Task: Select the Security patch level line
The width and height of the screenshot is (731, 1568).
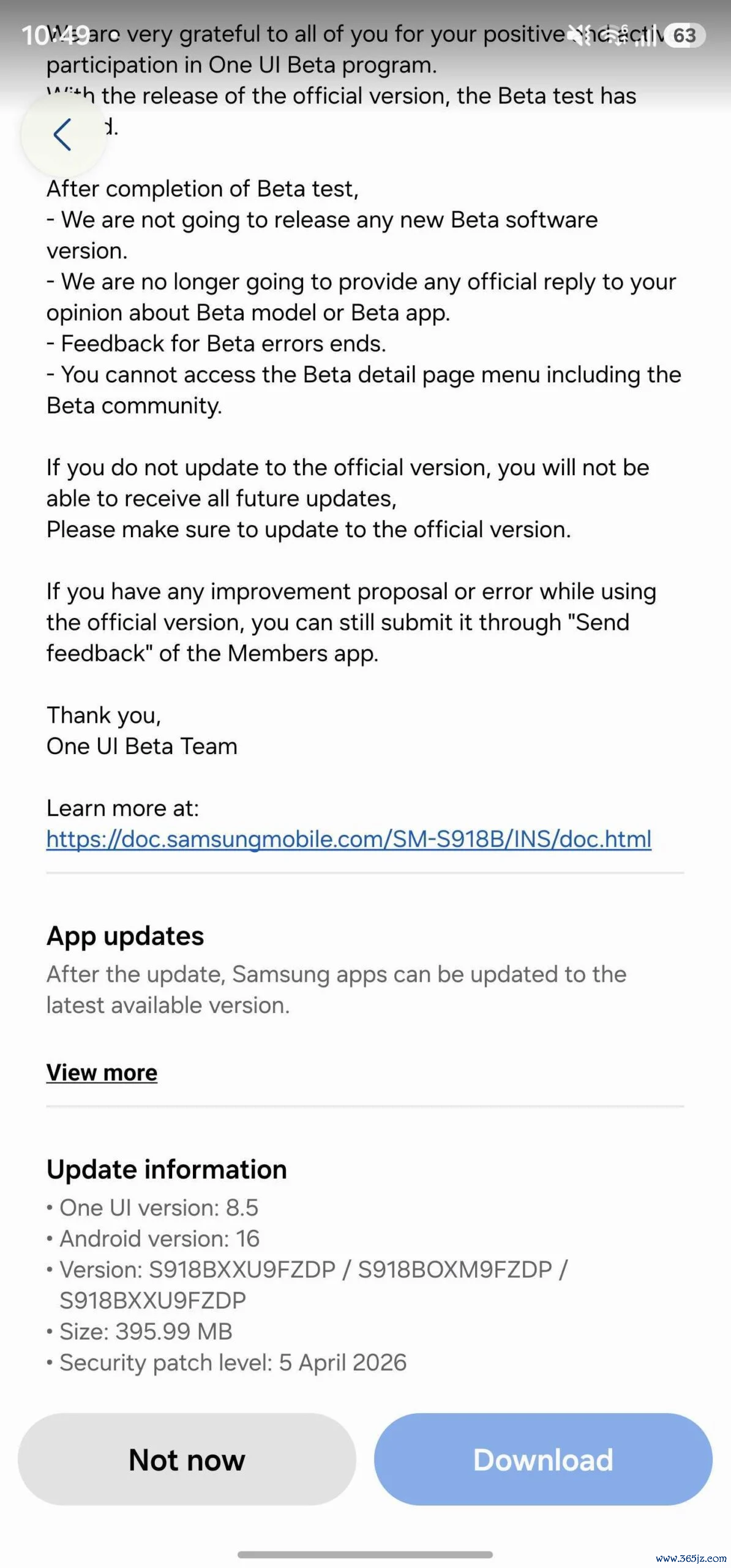Action: (x=227, y=1363)
